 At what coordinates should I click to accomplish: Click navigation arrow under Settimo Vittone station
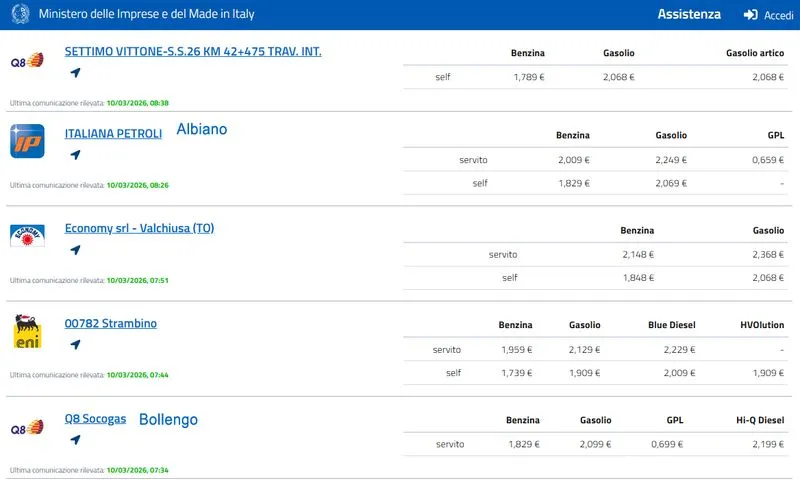tap(75, 73)
